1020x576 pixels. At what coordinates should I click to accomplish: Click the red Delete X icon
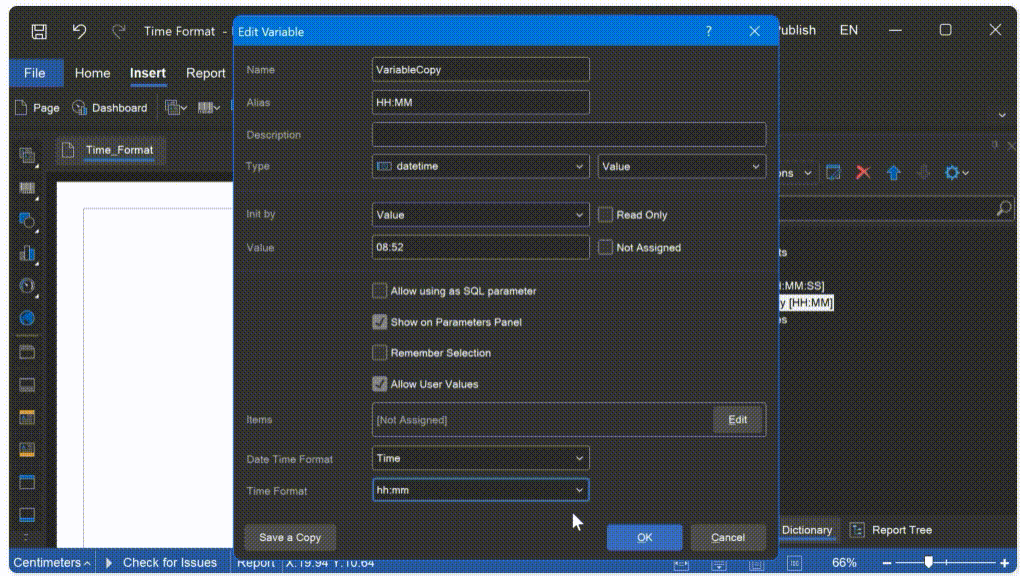tap(863, 173)
